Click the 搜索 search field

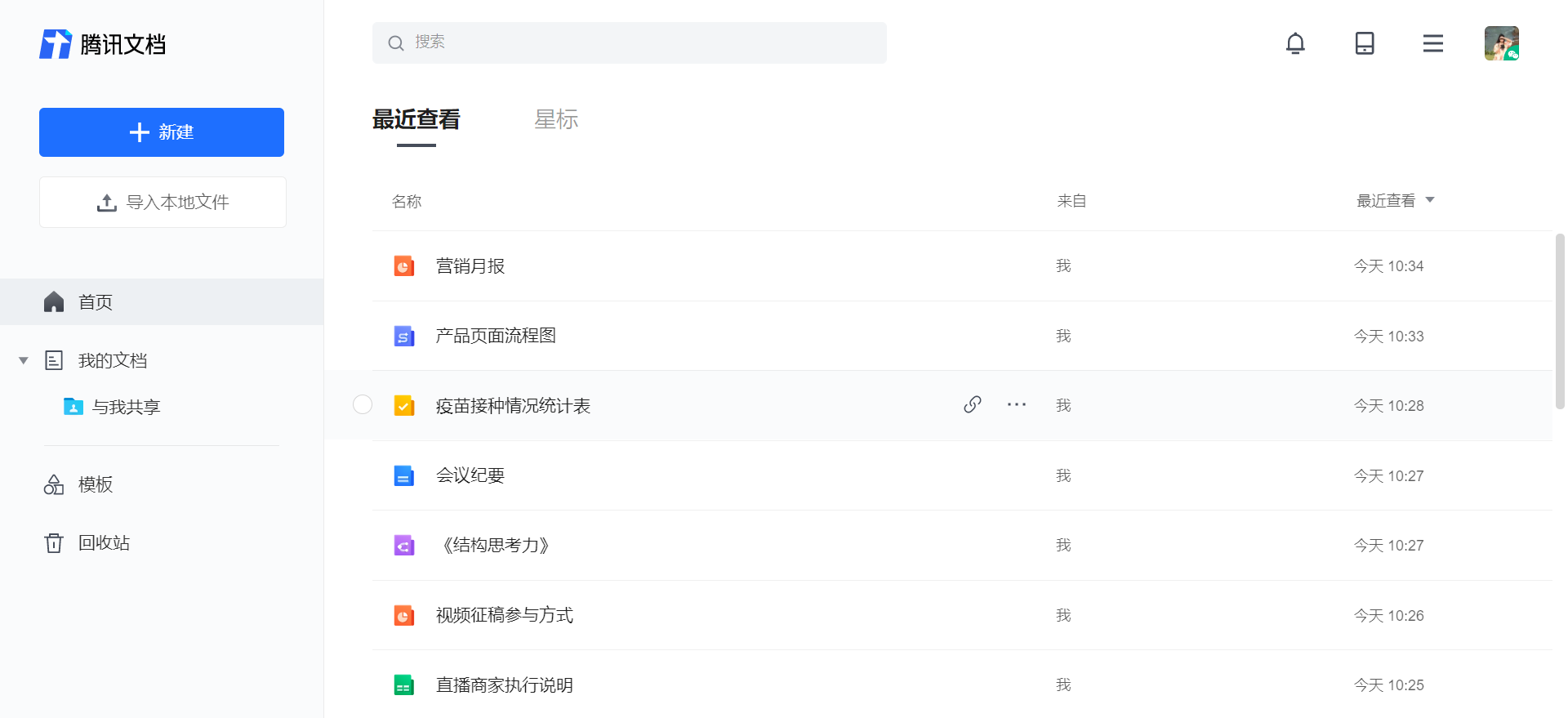(x=629, y=42)
